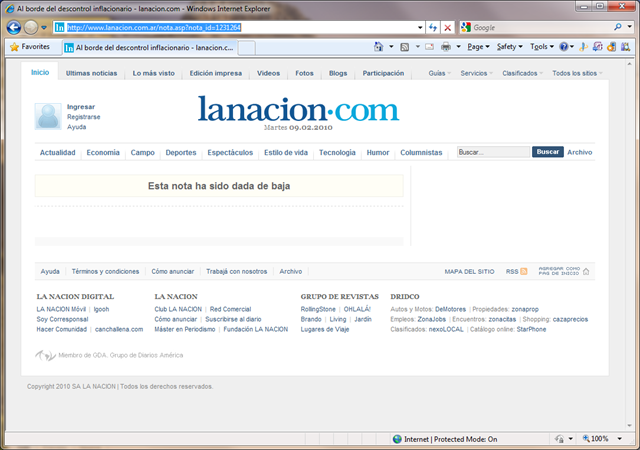Screen dimensions: 640x450
Task: Click the Read Mail envelope icon
Action: click(429, 47)
